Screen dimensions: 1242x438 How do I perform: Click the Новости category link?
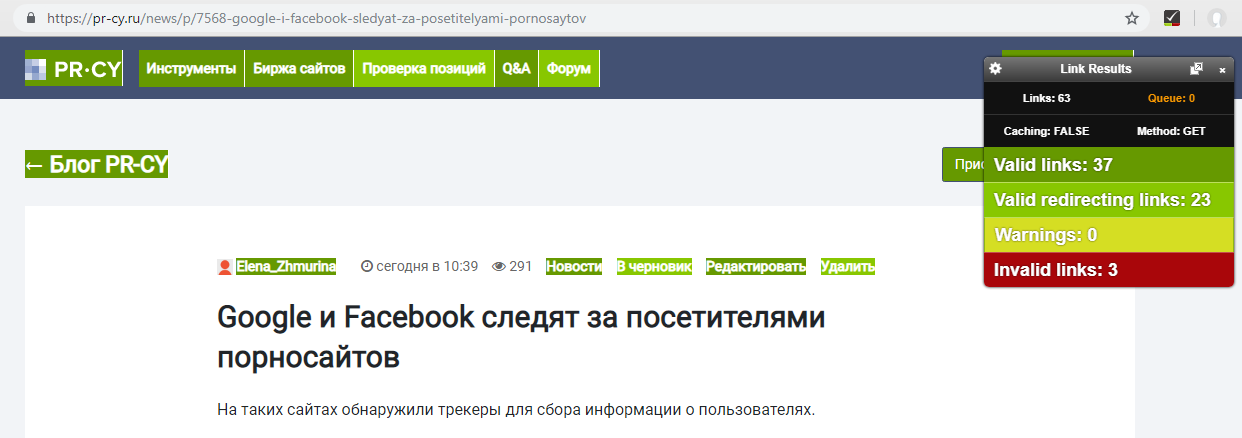click(x=573, y=266)
